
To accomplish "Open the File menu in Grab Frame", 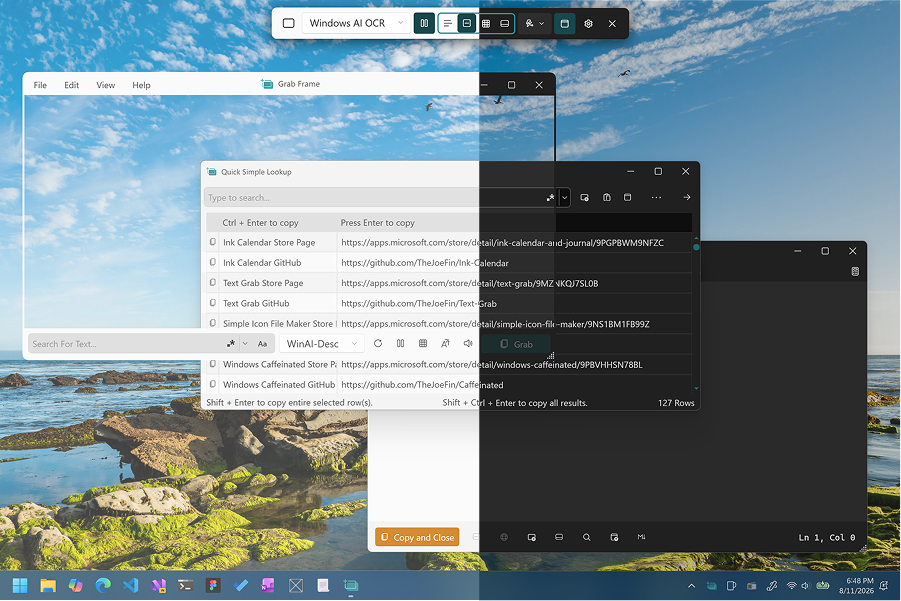I will point(40,85).
